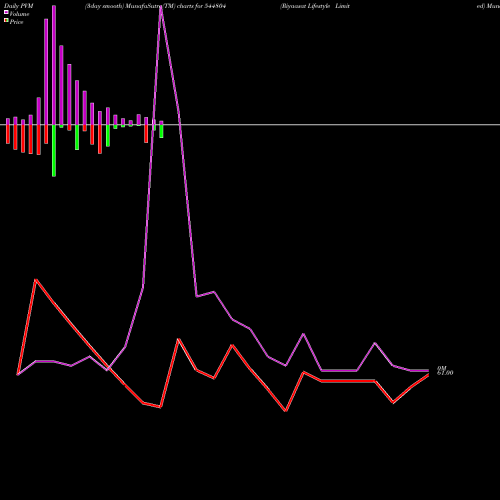Viewport: 500px width, 500px height.
Task: Select the Price legend label
Action: tap(16, 22)
